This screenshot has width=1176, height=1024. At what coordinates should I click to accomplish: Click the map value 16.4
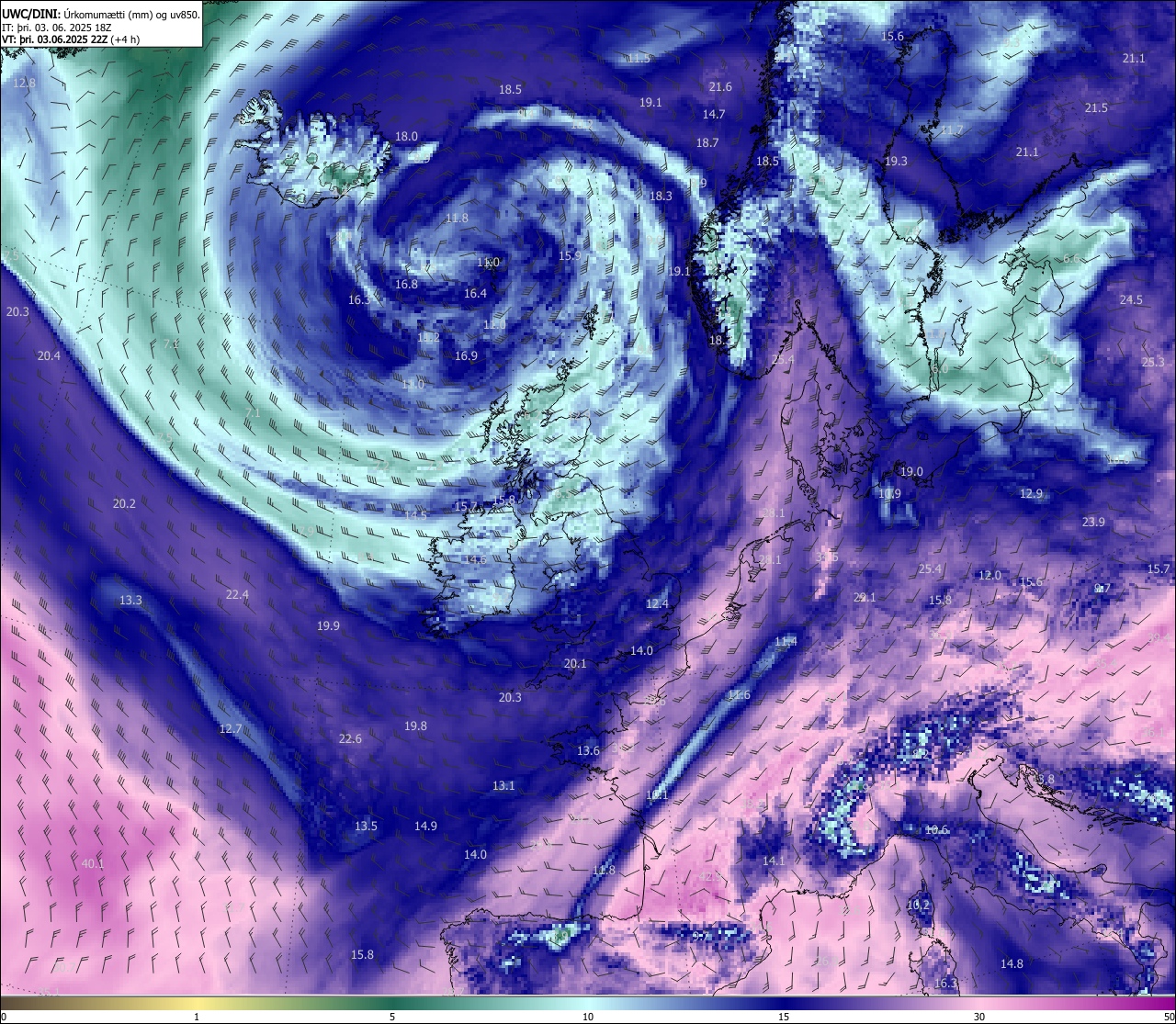click(x=475, y=294)
